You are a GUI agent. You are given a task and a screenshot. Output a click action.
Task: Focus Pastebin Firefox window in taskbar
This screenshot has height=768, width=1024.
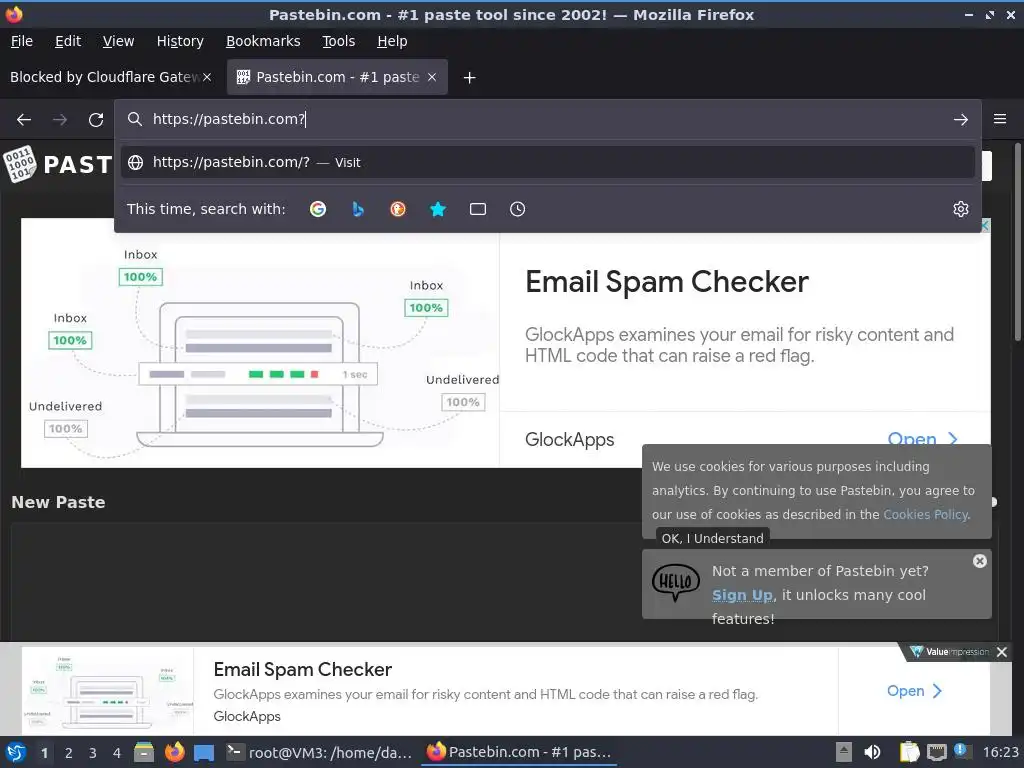pyautogui.click(x=519, y=752)
